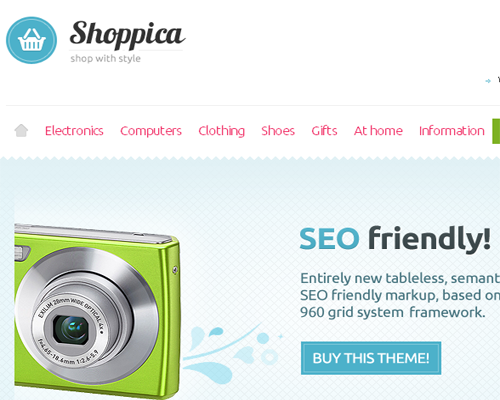Click the small blue arrow icon at top right
The height and width of the screenshot is (400, 500).
coord(488,81)
